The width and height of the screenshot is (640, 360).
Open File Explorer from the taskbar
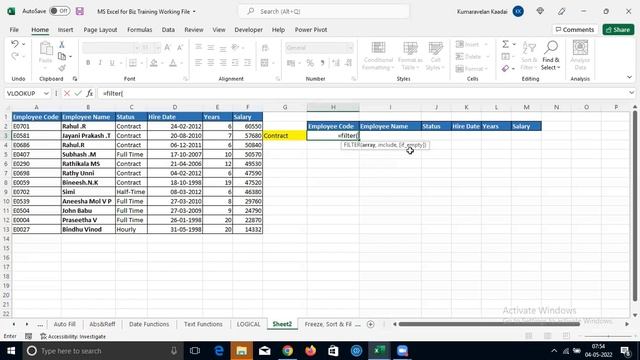[241, 351]
